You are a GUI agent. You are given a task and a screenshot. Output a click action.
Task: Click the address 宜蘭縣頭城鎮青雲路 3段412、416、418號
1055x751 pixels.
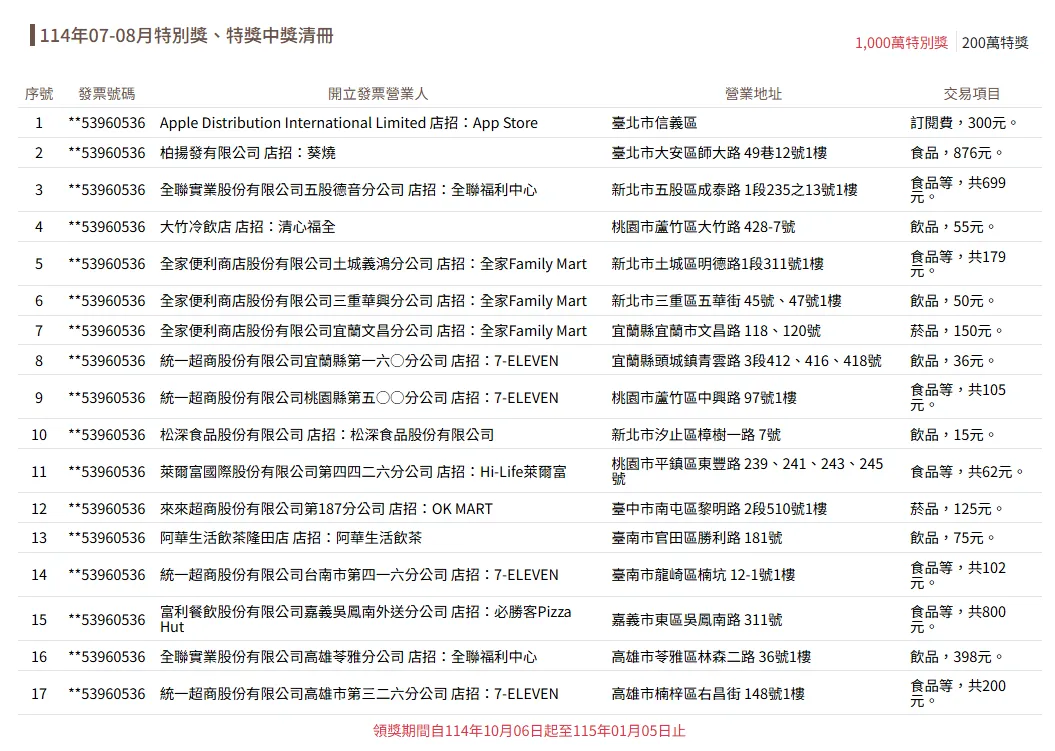click(746, 361)
